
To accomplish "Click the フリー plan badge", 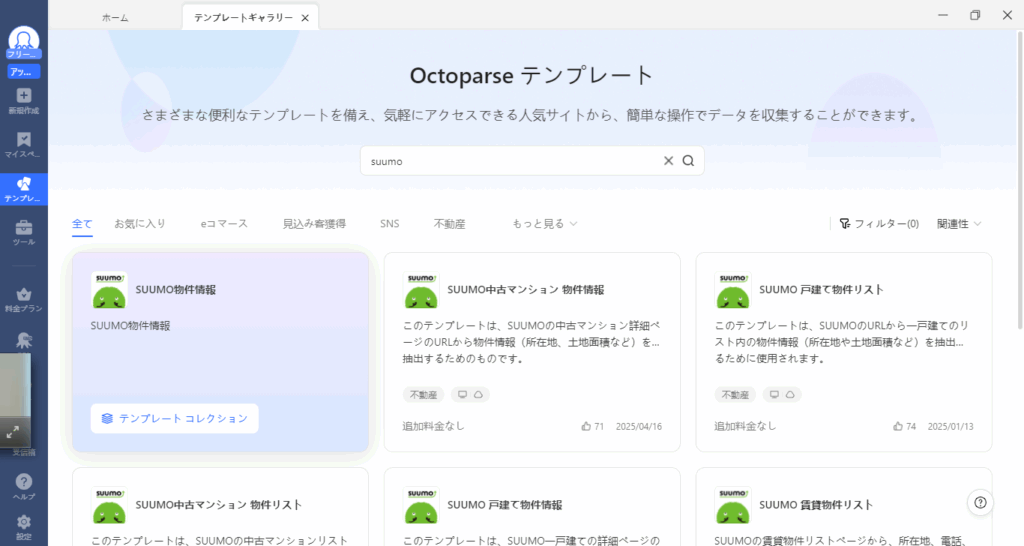I will click(24, 54).
